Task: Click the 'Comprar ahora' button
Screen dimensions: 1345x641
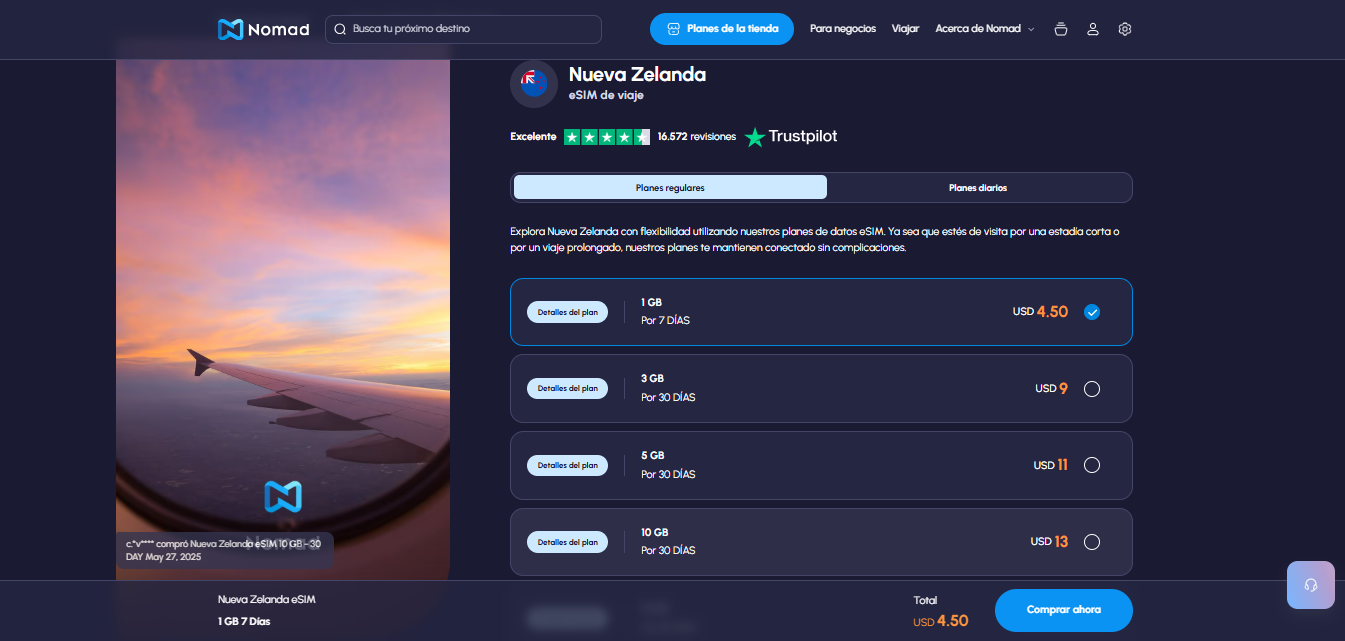Action: pos(1063,610)
